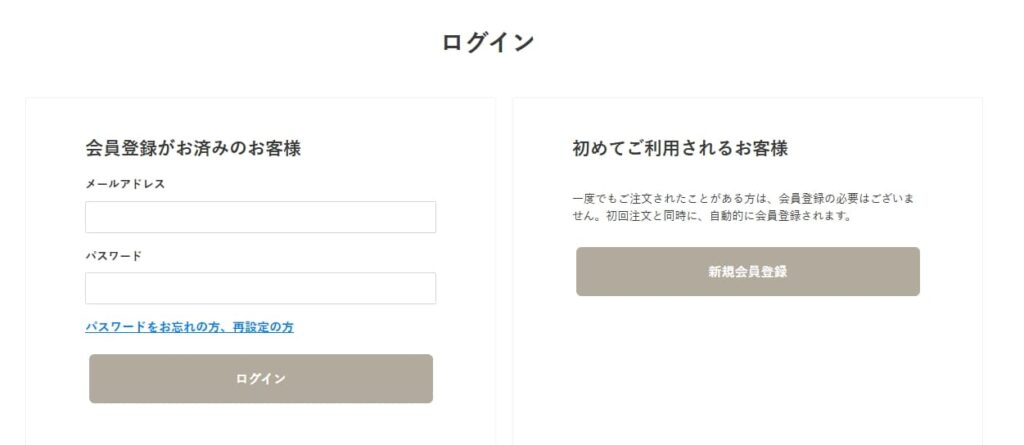The image size is (1024, 445).
Task: Click the 会員登録がお済みのお客様 heading
Action: [x=193, y=148]
